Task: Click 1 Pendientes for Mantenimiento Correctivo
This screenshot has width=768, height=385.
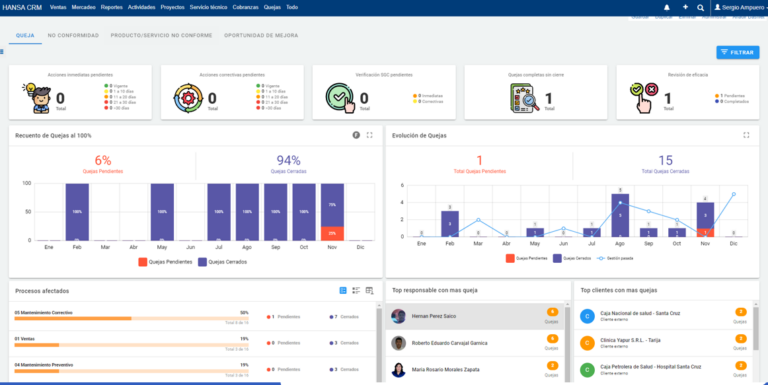Action: (283, 317)
